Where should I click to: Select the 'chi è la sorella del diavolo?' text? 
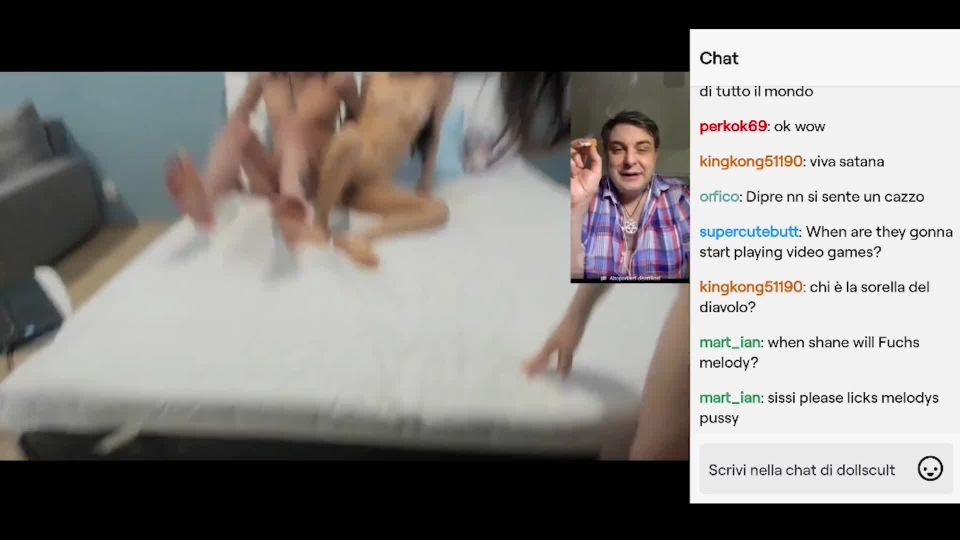[x=815, y=297]
